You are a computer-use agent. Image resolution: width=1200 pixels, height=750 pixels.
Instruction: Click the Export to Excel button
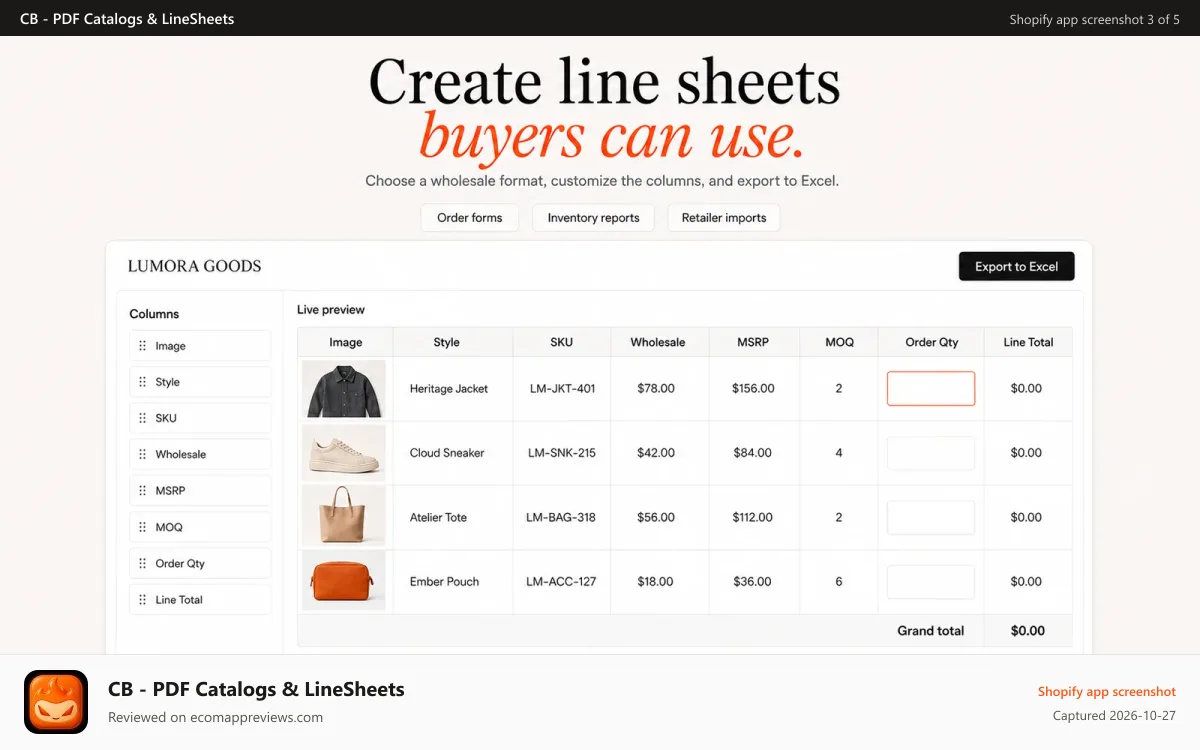tap(1017, 266)
